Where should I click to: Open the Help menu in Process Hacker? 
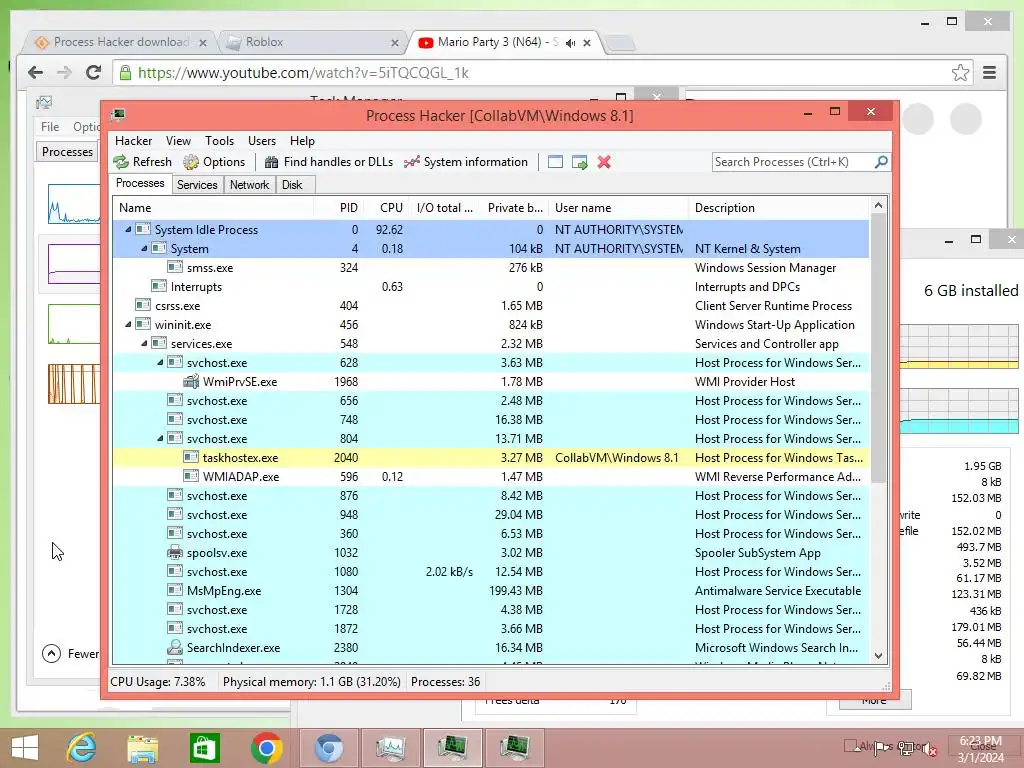click(302, 141)
